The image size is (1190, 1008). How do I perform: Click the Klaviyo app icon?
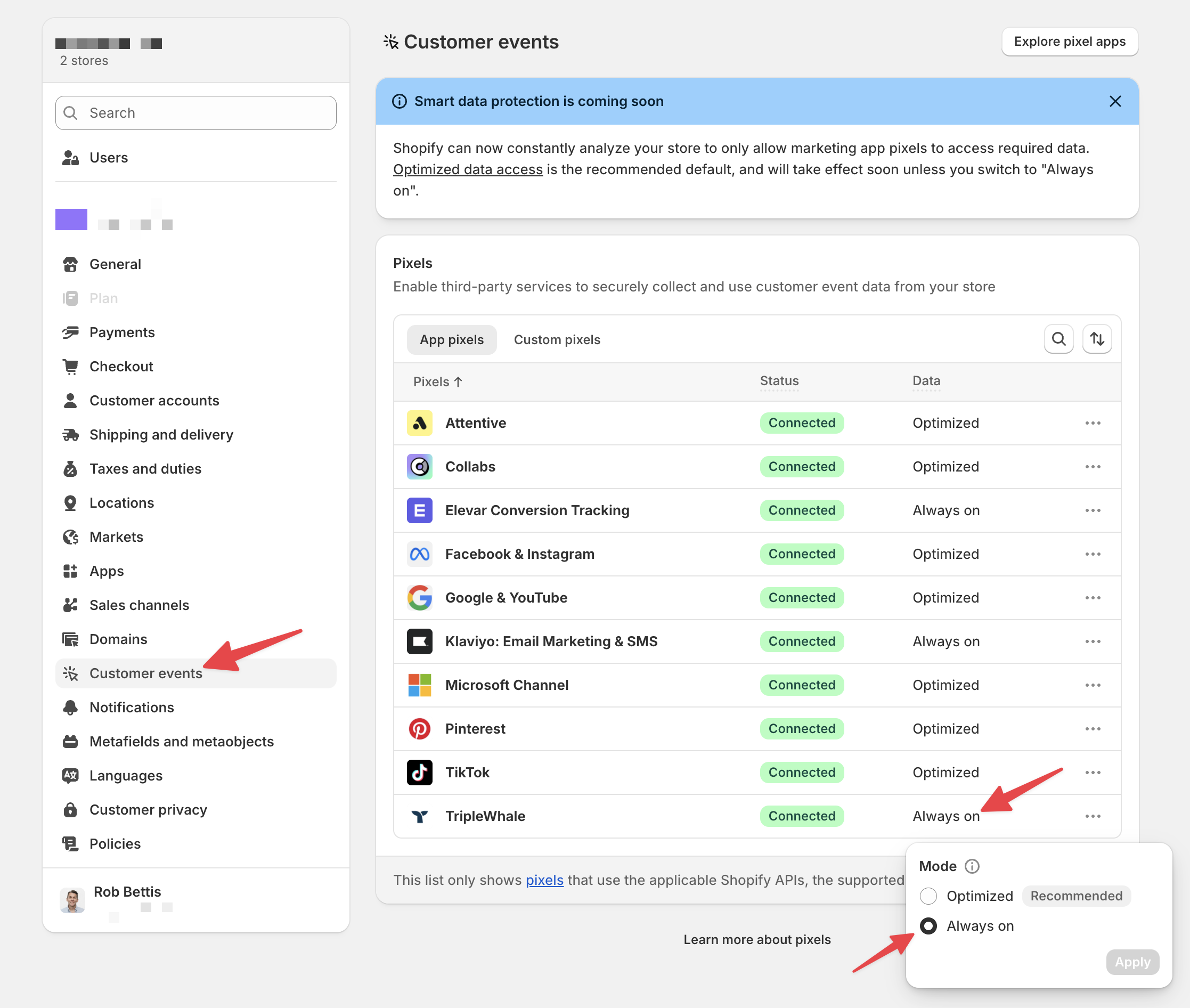click(419, 641)
